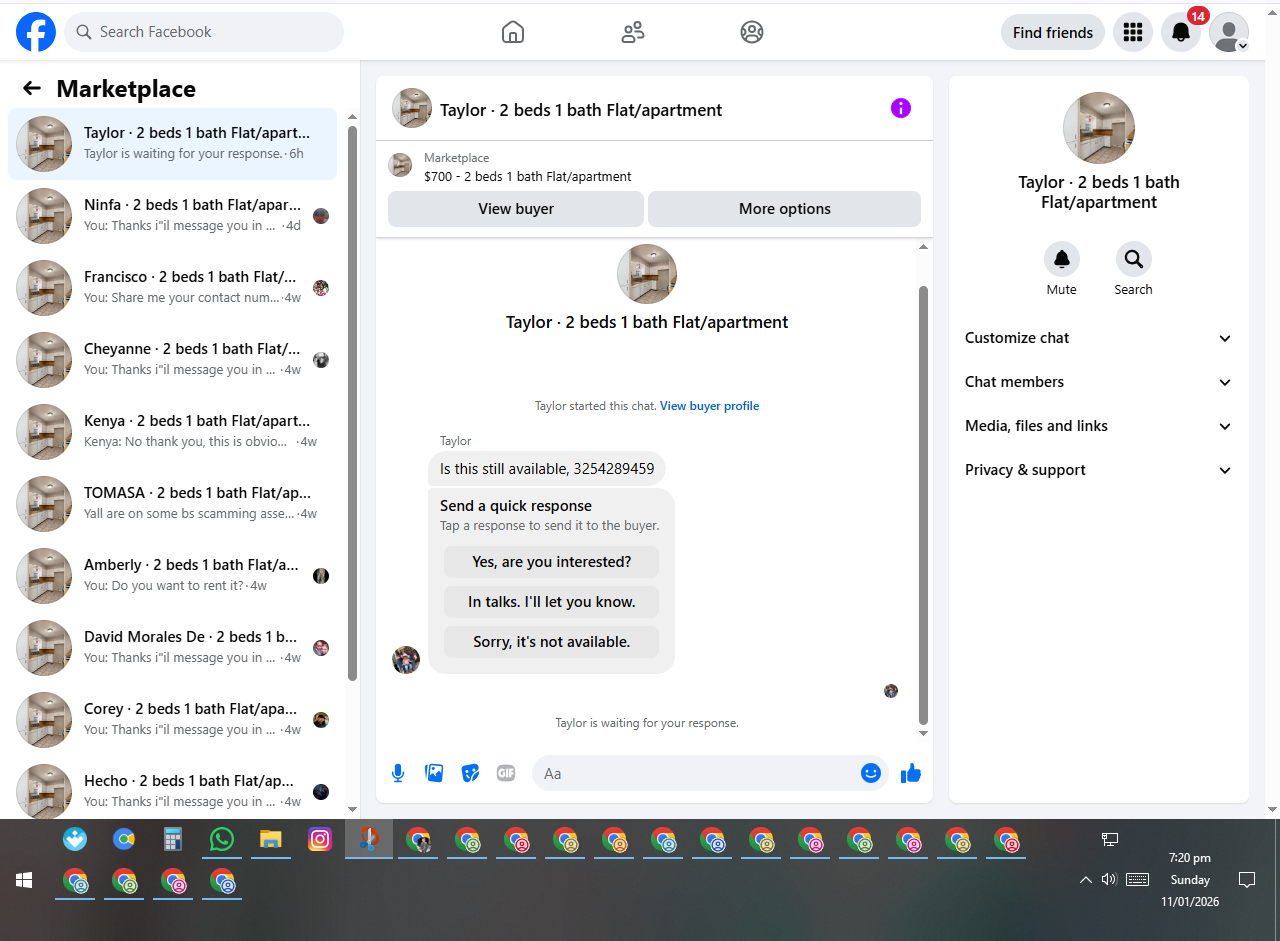The image size is (1280, 941).
Task: Click the View buyer button
Action: (516, 209)
